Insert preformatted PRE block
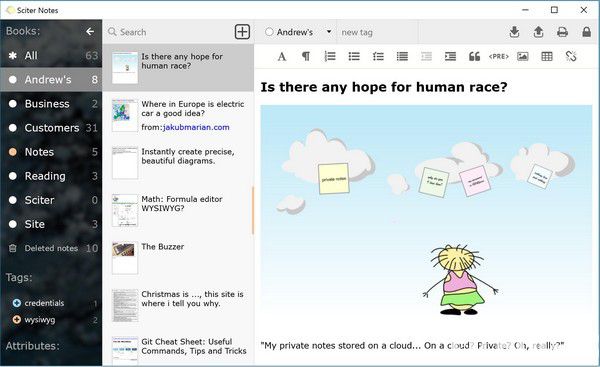Screen dimensions: 600x367 pos(499,57)
